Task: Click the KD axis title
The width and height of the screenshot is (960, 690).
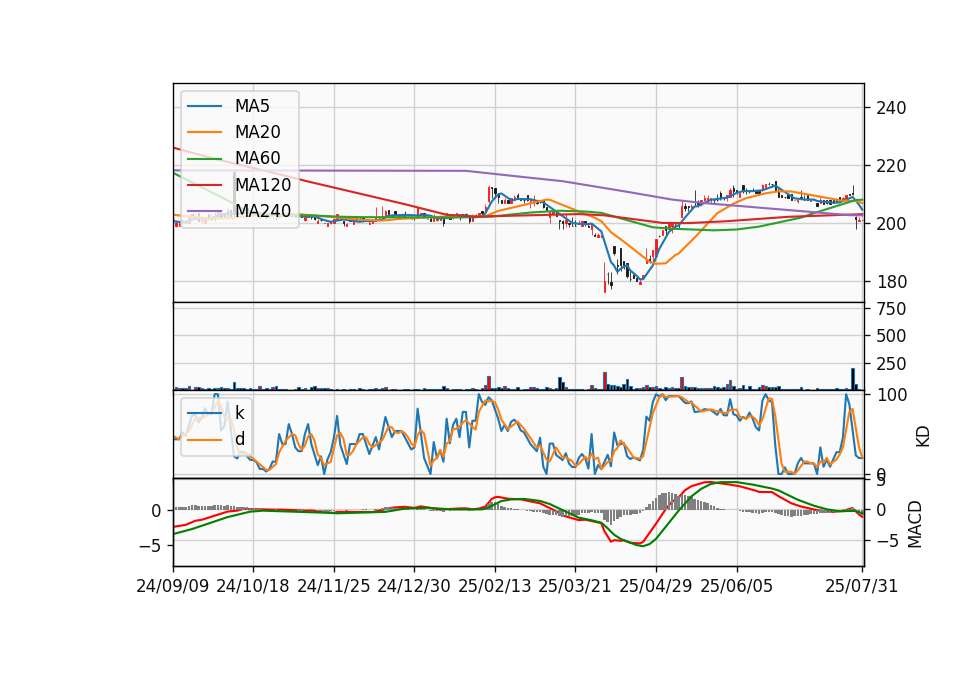Action: [x=923, y=437]
